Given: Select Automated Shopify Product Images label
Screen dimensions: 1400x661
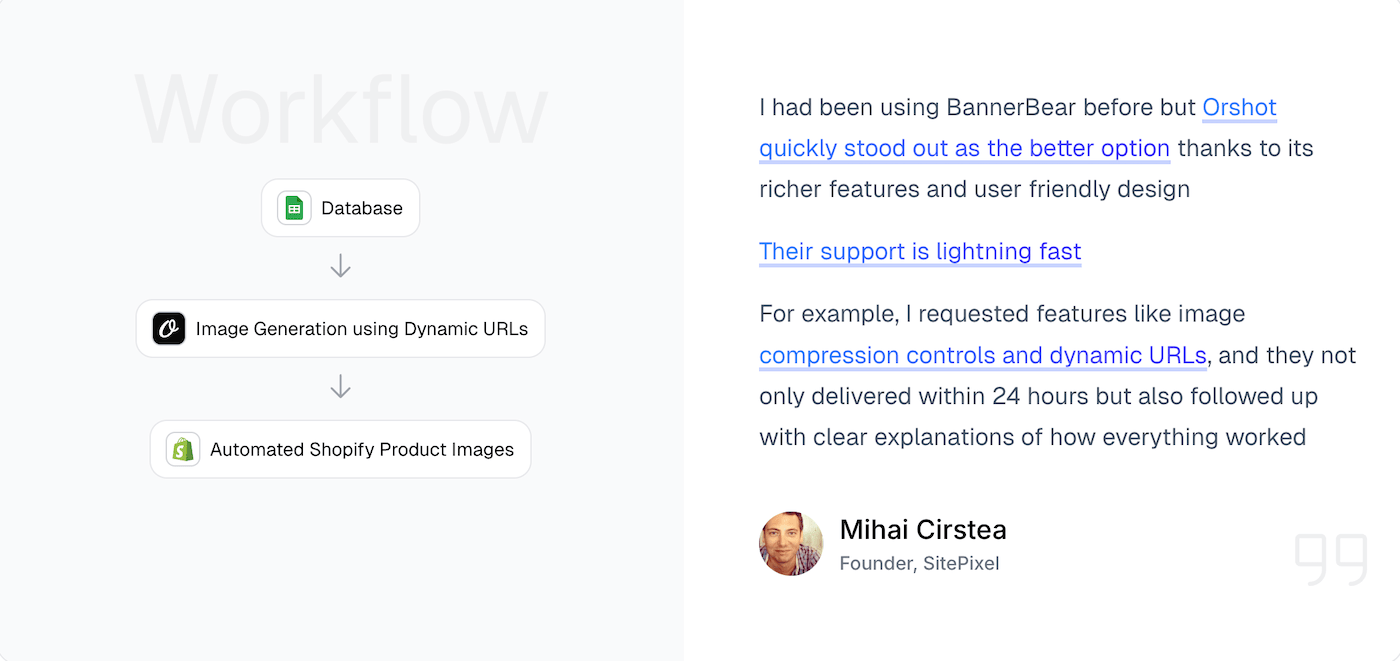Looking at the screenshot, I should 362,449.
